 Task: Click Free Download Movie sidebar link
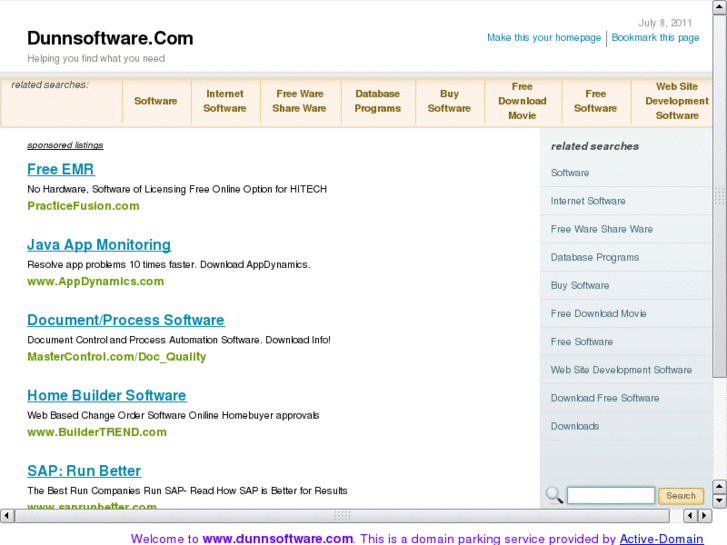tap(599, 314)
